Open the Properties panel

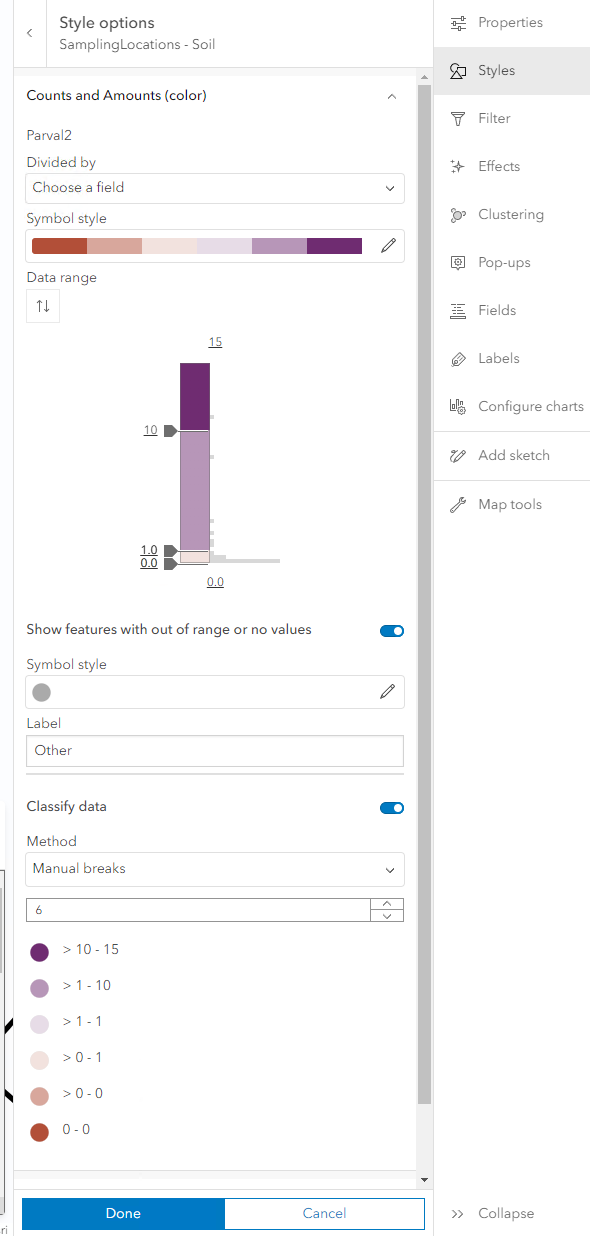tap(511, 22)
